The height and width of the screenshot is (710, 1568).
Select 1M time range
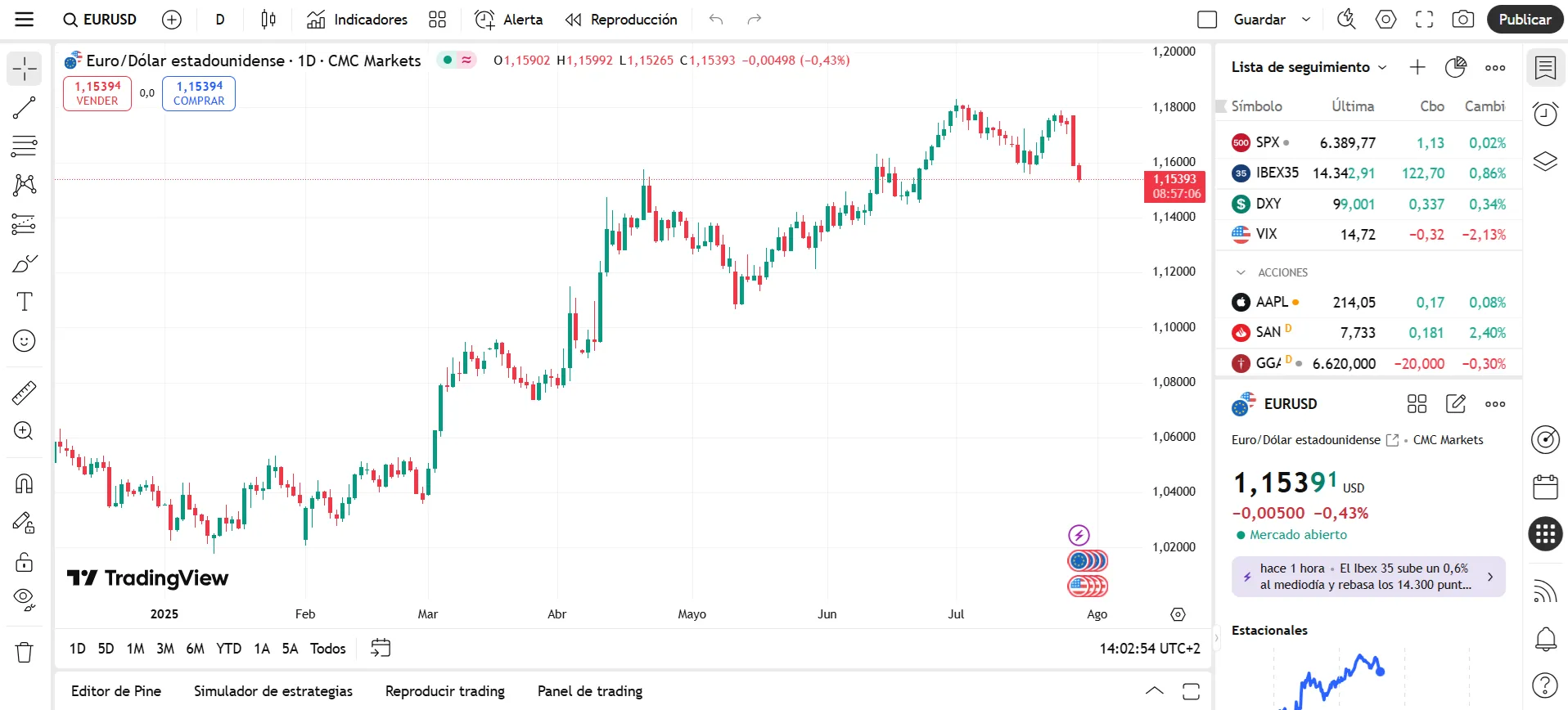pyautogui.click(x=136, y=649)
